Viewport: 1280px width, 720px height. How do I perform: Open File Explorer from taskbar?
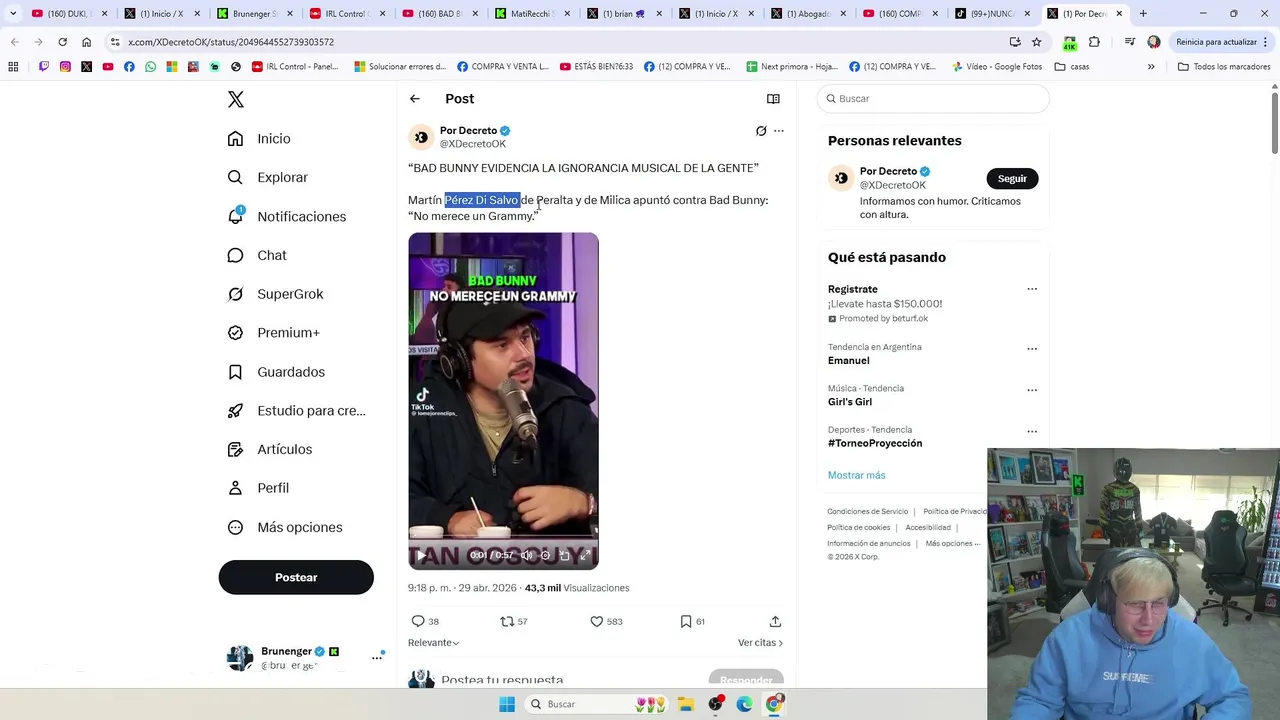(x=686, y=704)
